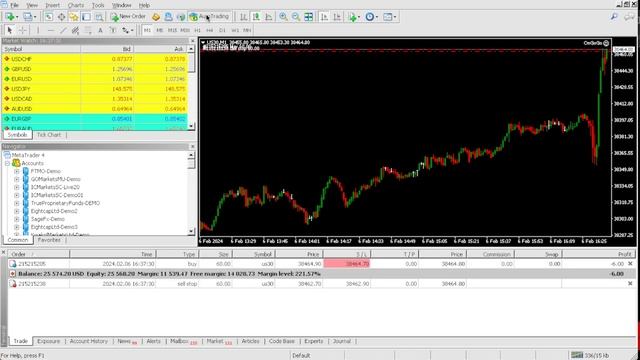Select the text tool A
The height and width of the screenshot is (360, 640).
coord(100,30)
